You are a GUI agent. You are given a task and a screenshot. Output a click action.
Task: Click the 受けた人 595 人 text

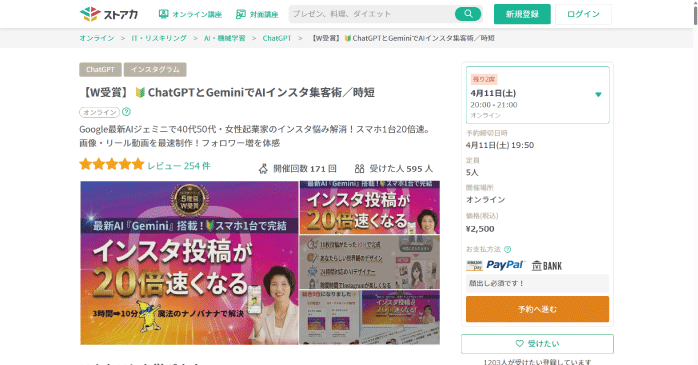401,169
